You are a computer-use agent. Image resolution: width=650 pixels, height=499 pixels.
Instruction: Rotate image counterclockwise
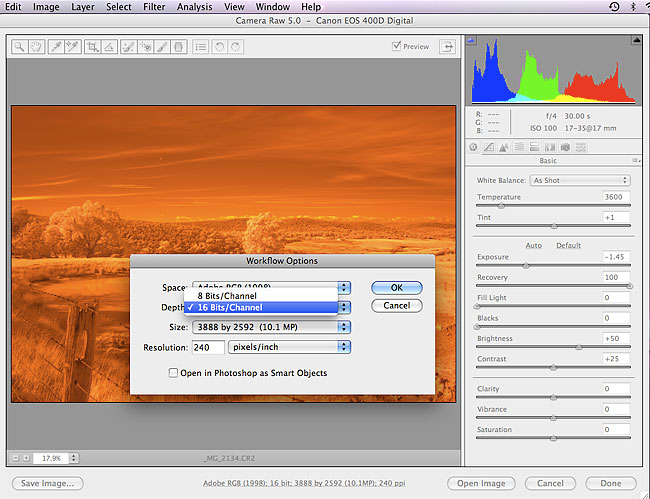(x=220, y=46)
